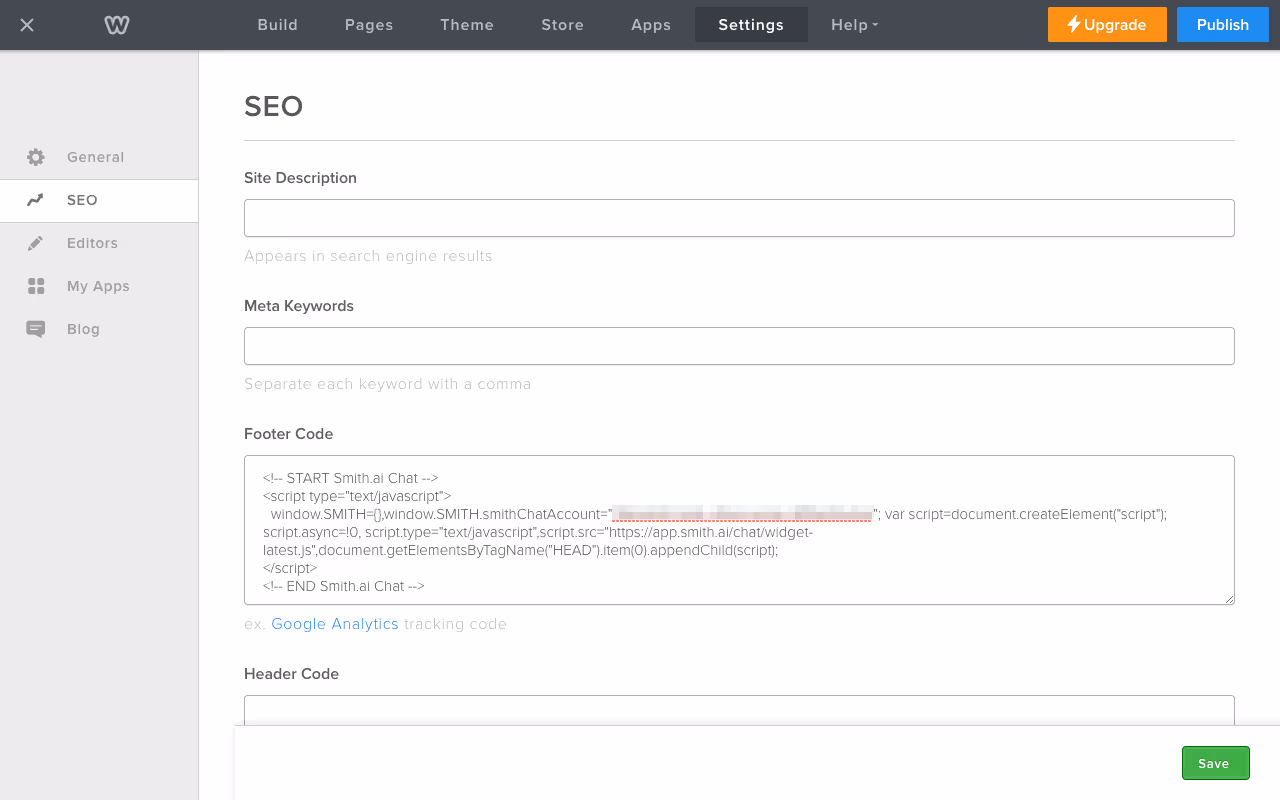Open the Apps tab
The width and height of the screenshot is (1280, 800).
(651, 25)
